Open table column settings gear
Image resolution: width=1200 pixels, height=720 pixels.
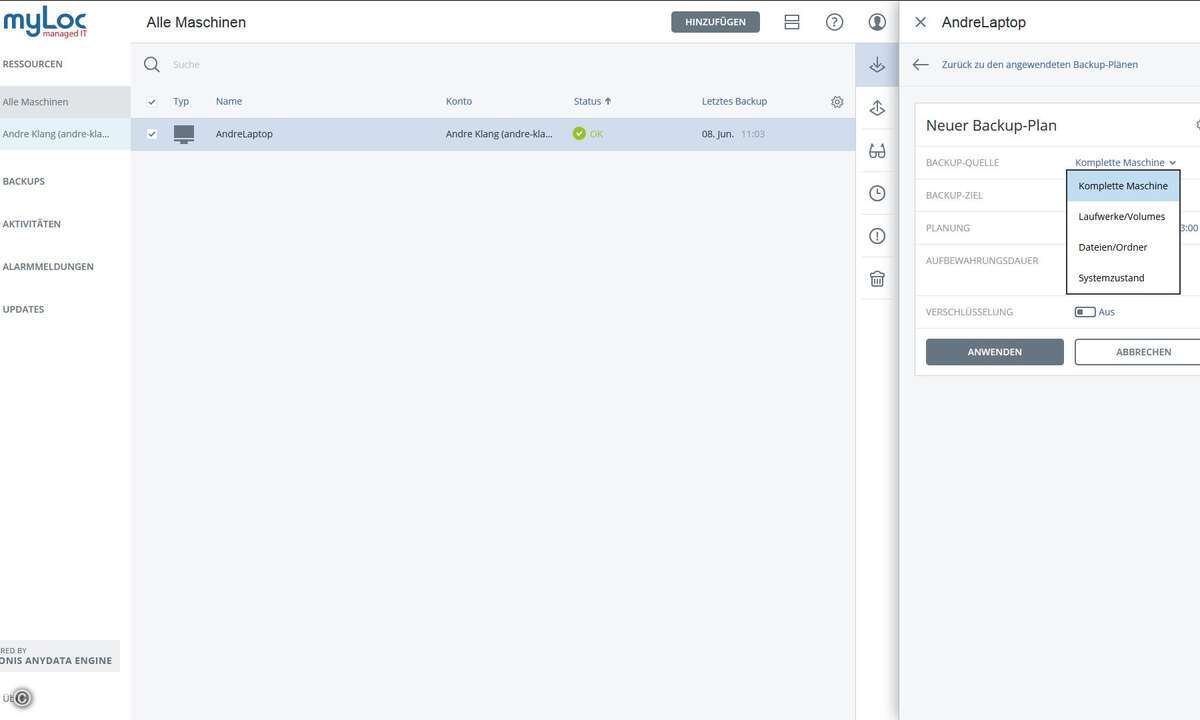pos(837,102)
